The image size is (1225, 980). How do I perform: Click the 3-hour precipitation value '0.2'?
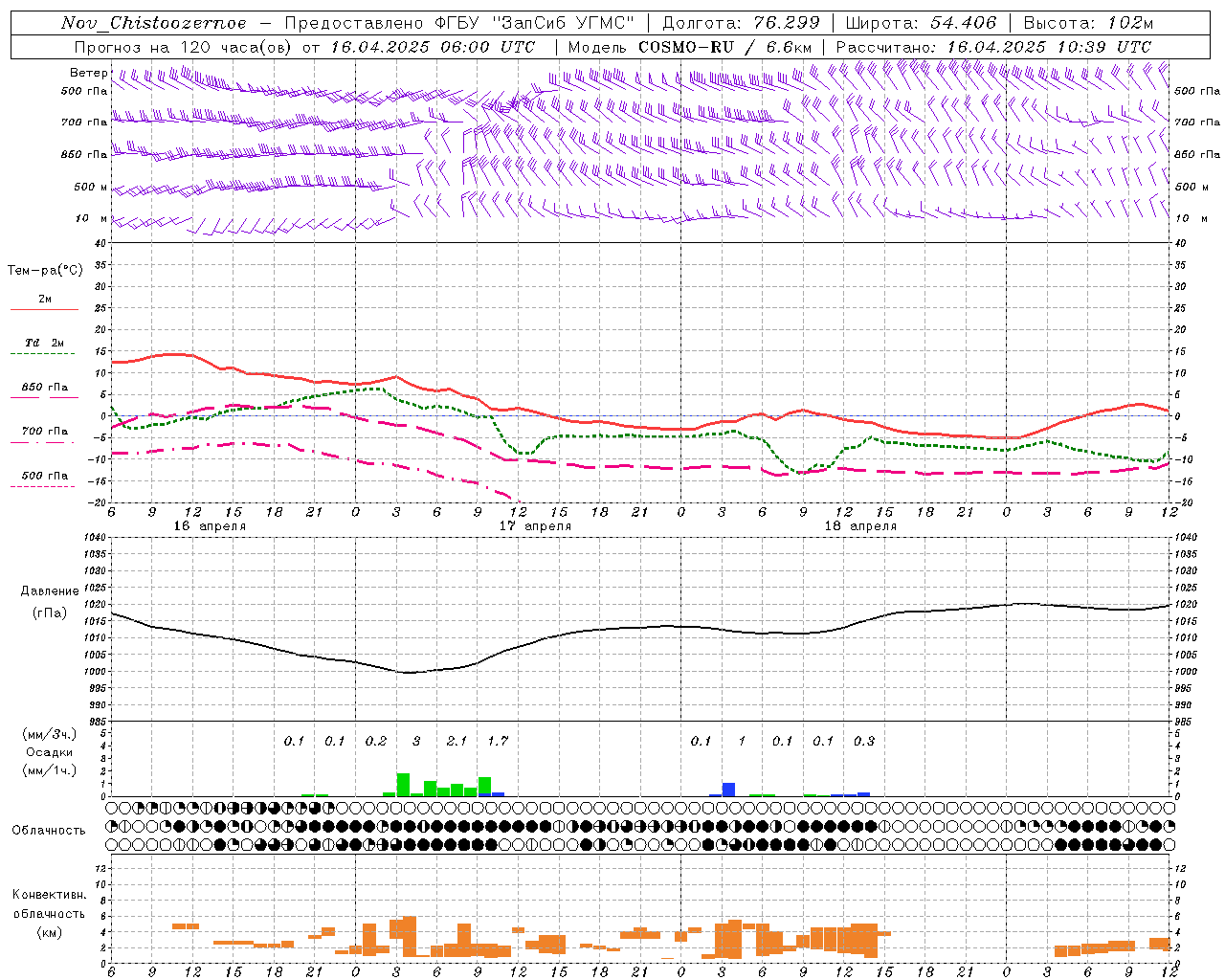tap(376, 741)
